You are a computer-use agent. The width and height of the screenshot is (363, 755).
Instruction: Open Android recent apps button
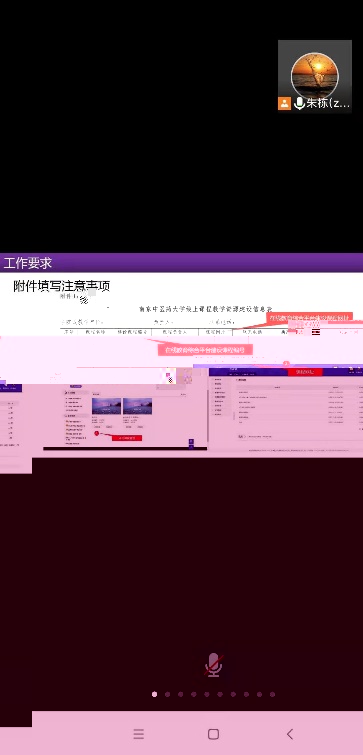(139, 734)
